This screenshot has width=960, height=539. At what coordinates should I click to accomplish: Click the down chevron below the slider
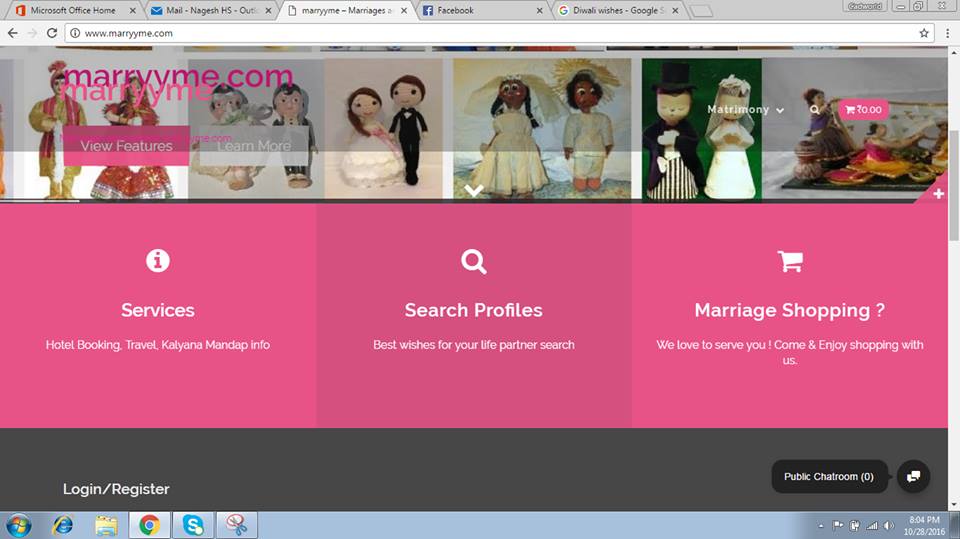pyautogui.click(x=474, y=190)
